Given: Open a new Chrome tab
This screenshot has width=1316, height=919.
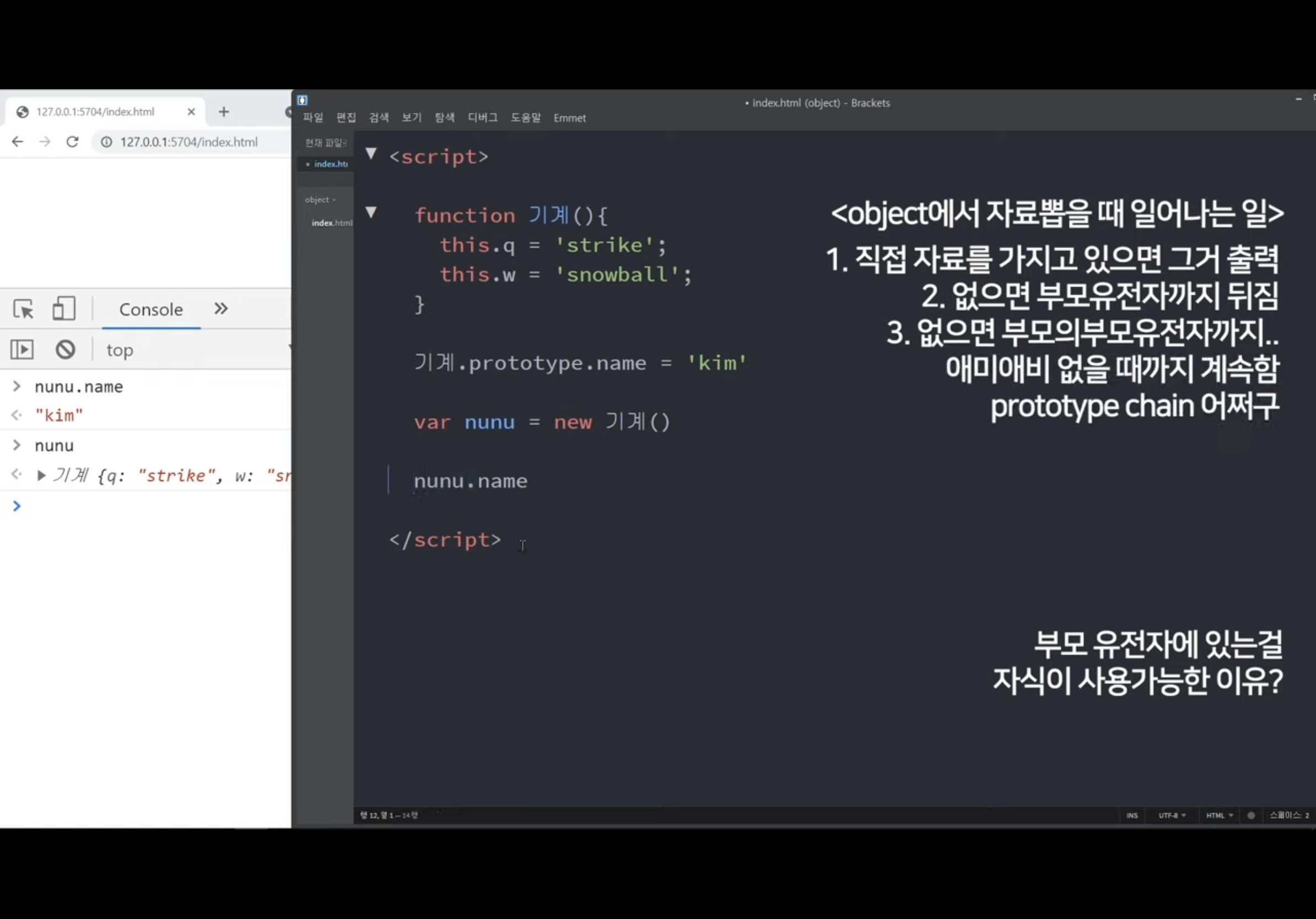Looking at the screenshot, I should coord(224,112).
